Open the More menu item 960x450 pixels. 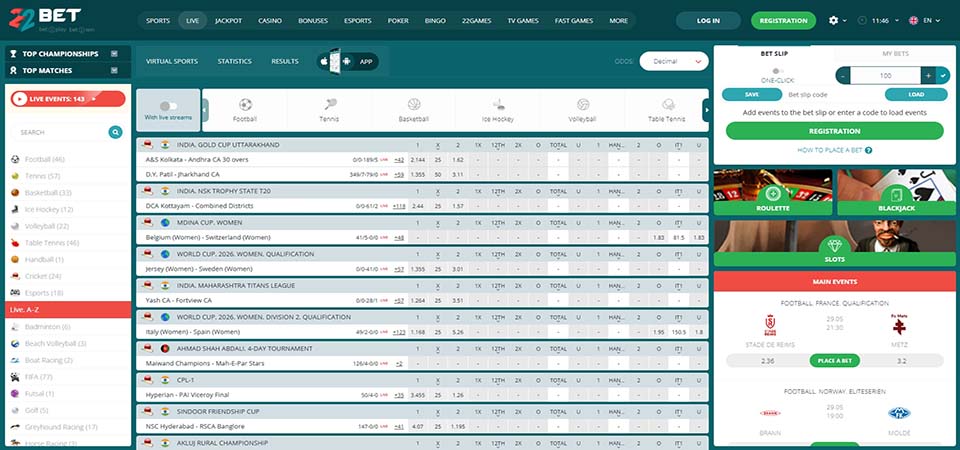point(618,21)
